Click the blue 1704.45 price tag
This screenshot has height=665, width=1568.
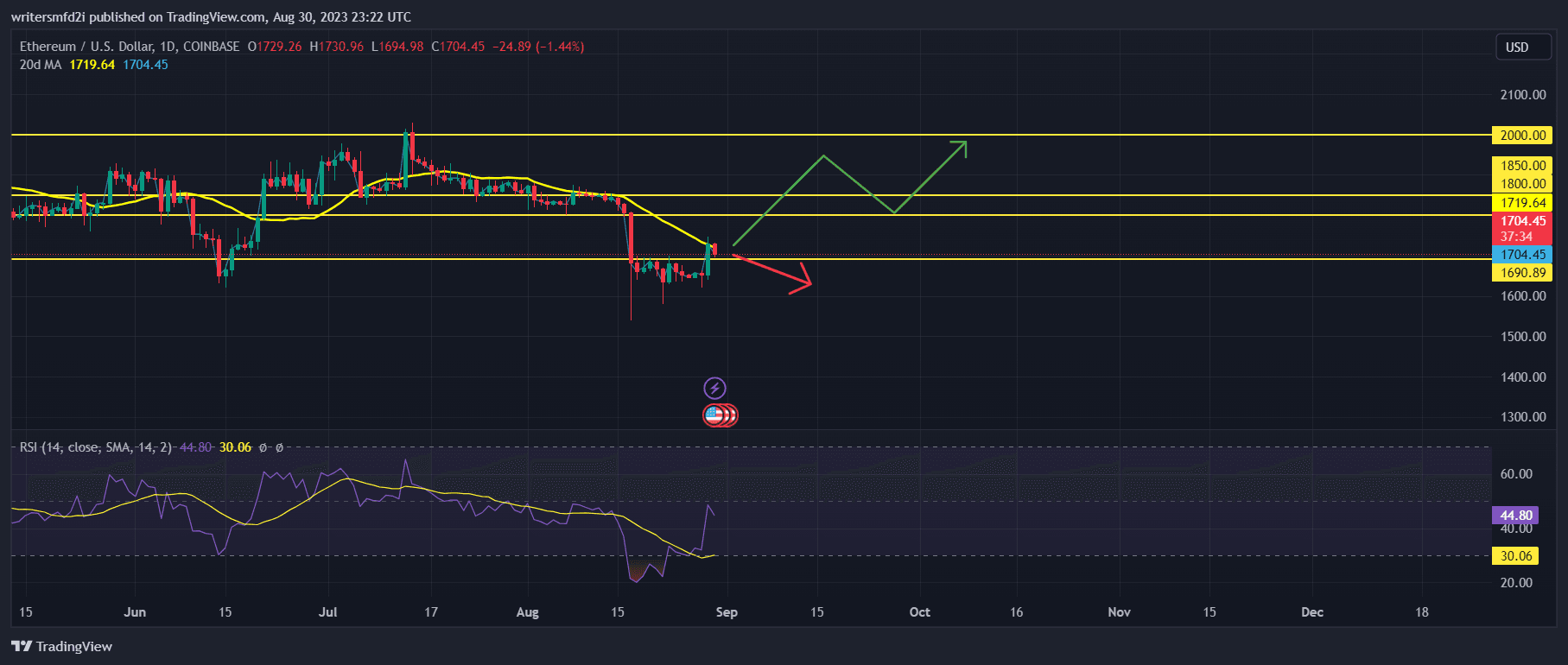1522,255
